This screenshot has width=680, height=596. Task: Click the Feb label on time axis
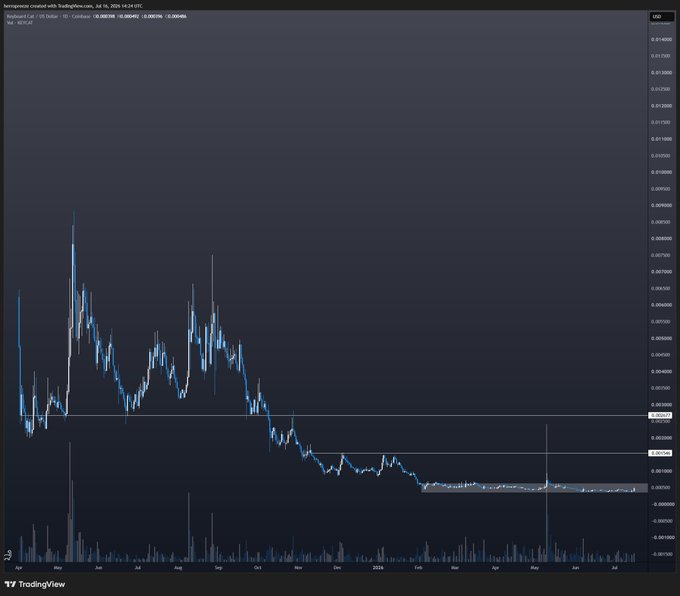[x=418, y=567]
